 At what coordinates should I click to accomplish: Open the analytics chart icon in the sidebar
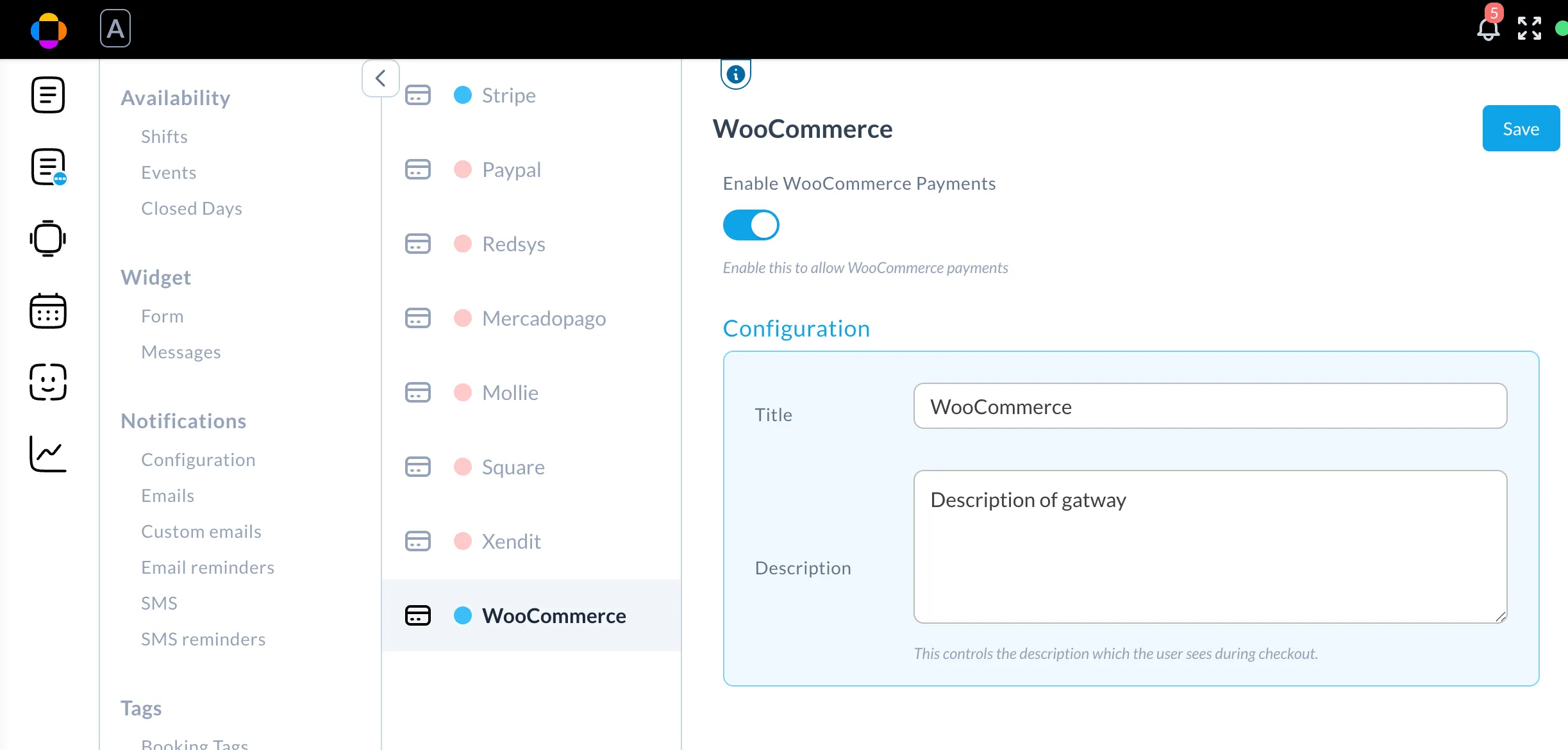pos(48,454)
